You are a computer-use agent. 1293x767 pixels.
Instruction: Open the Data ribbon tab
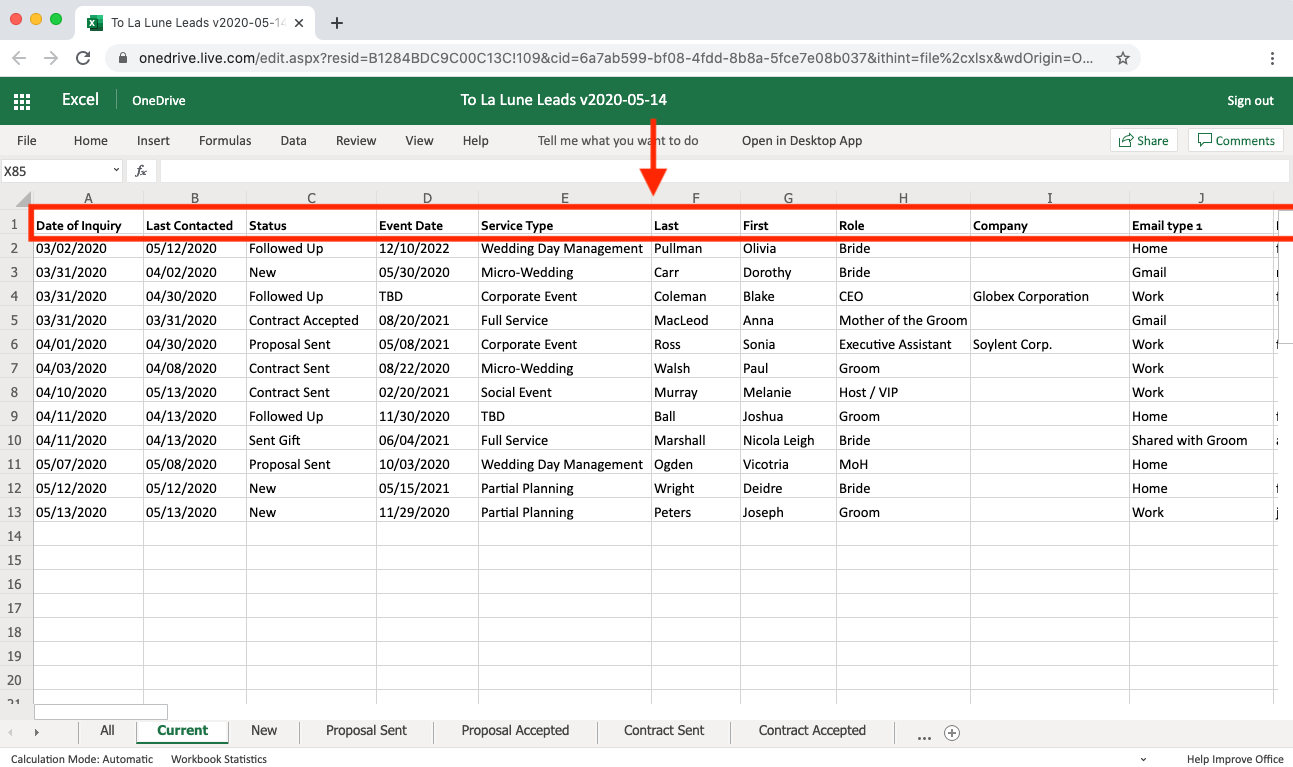(293, 141)
